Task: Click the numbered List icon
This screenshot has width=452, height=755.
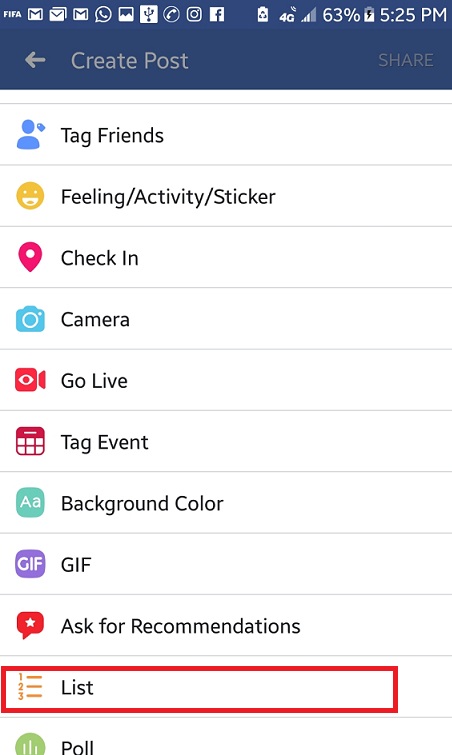Action: point(30,687)
